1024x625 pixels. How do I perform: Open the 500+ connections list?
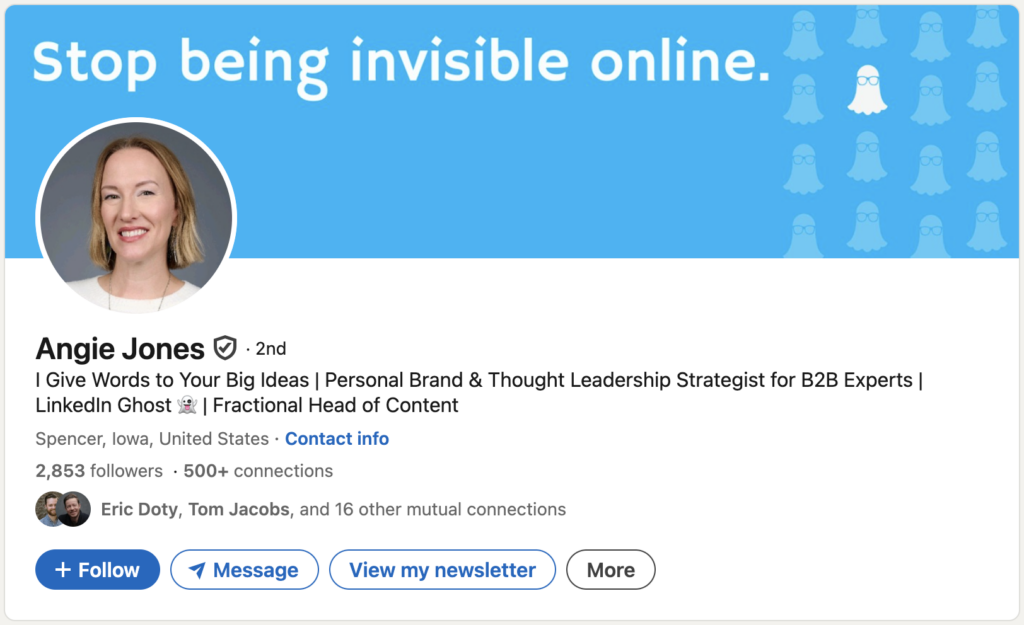click(x=258, y=471)
